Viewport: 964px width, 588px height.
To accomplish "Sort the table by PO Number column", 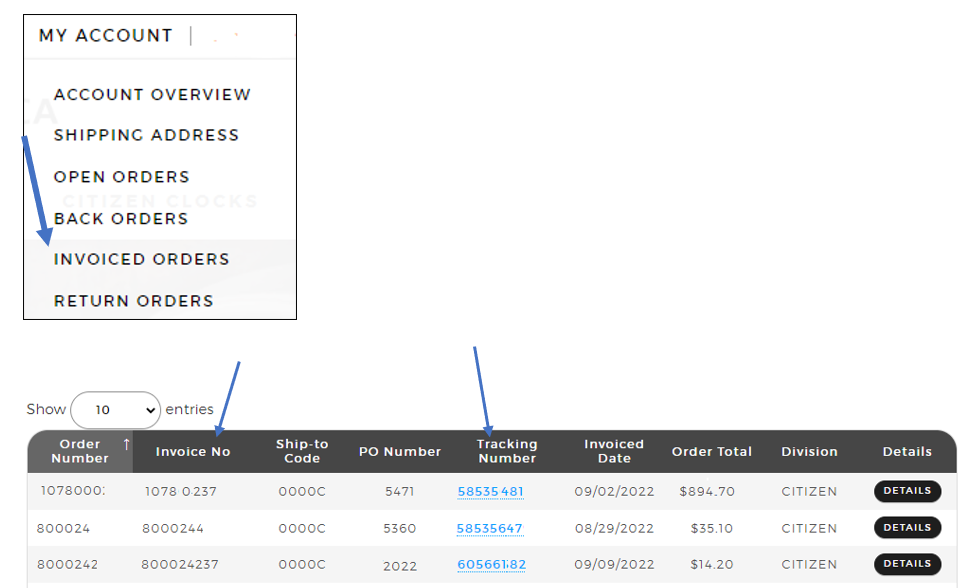I will [x=399, y=451].
